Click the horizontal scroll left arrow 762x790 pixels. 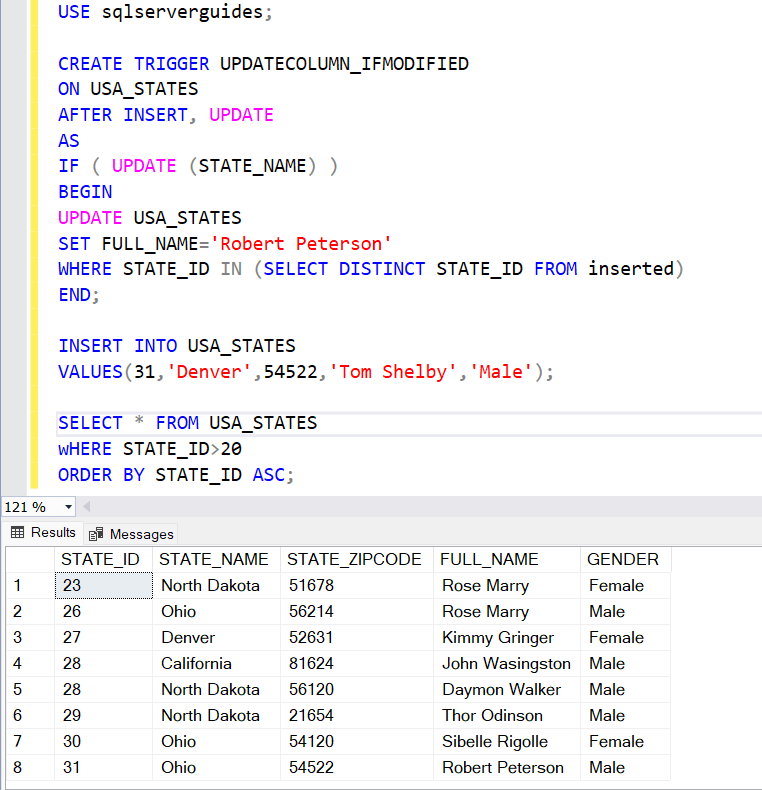coord(87,507)
